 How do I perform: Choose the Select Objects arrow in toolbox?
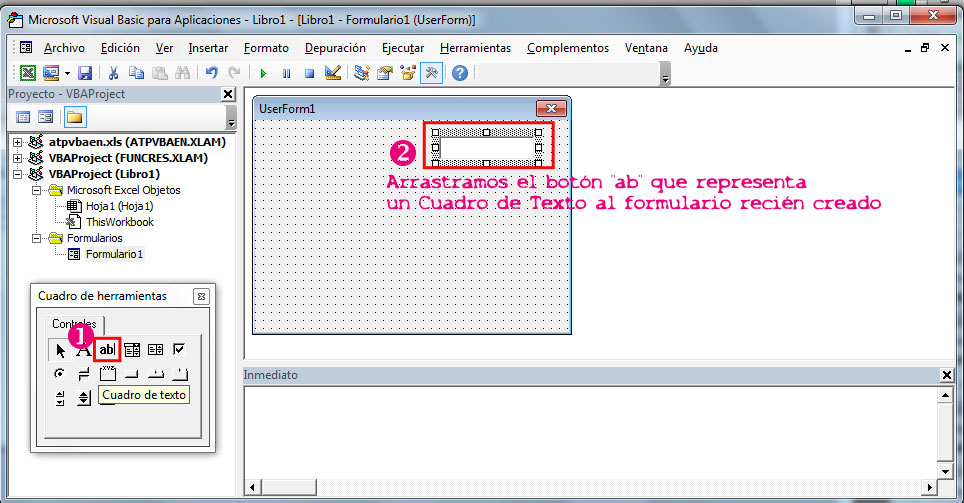pyautogui.click(x=60, y=350)
